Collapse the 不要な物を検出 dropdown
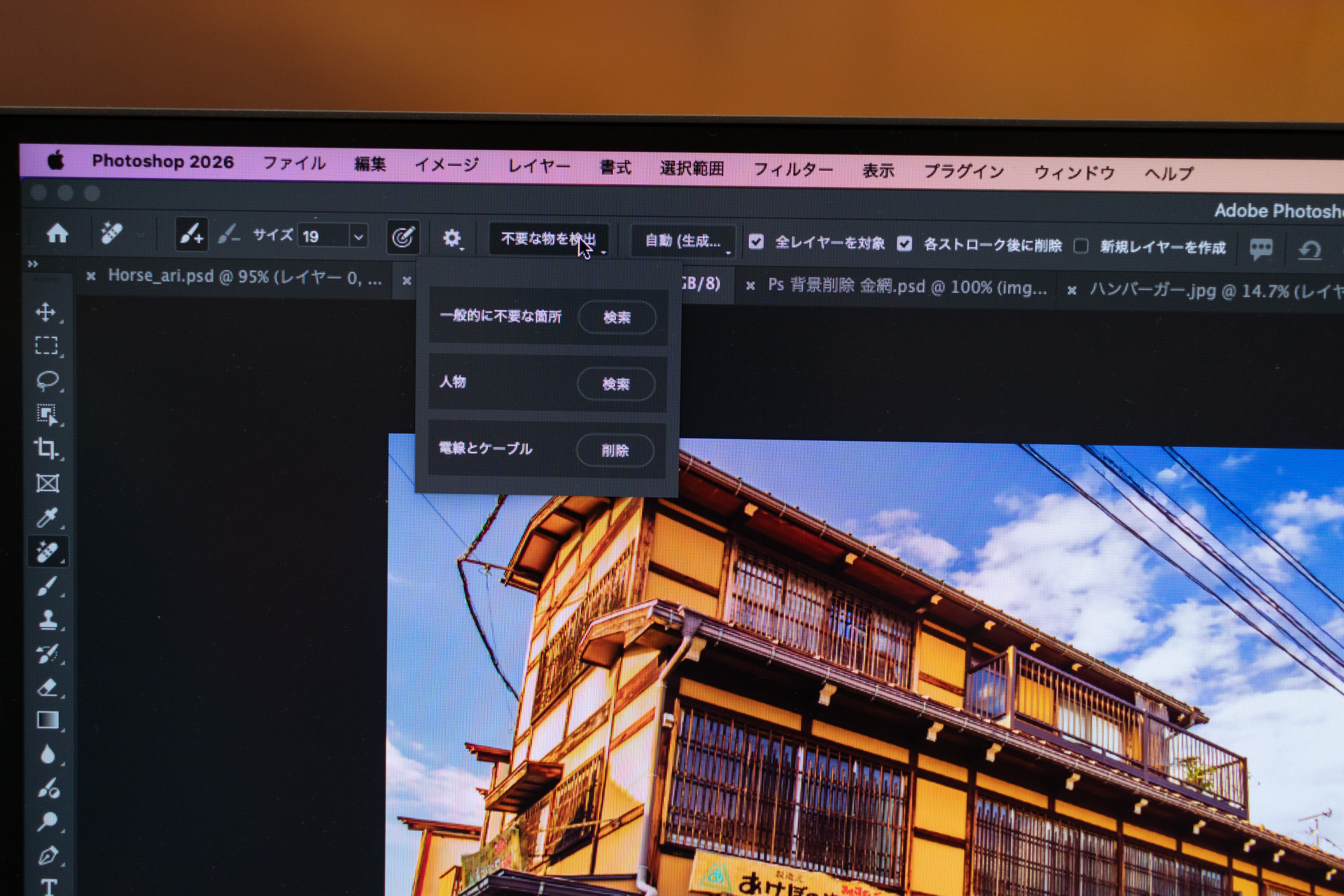Viewport: 1344px width, 896px height. pos(549,239)
